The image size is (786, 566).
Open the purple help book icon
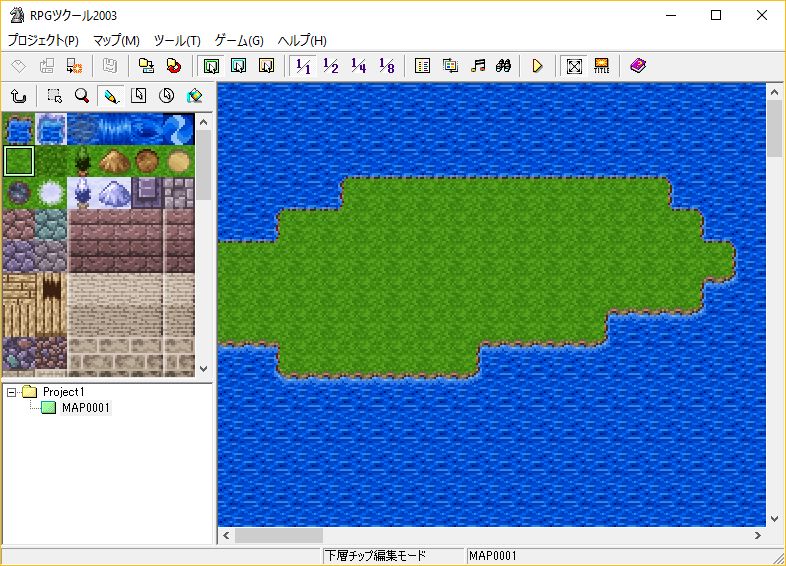(638, 66)
